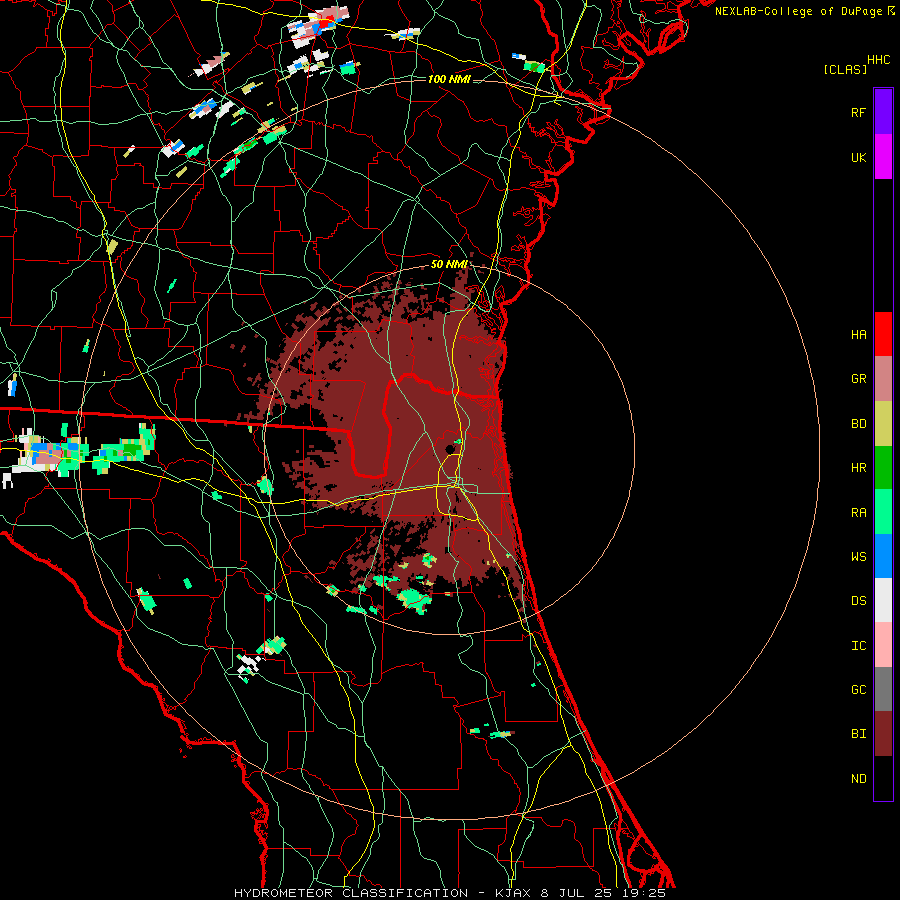Click the WS legend label
Image resolution: width=900 pixels, height=900 pixels.
pyautogui.click(x=858, y=557)
